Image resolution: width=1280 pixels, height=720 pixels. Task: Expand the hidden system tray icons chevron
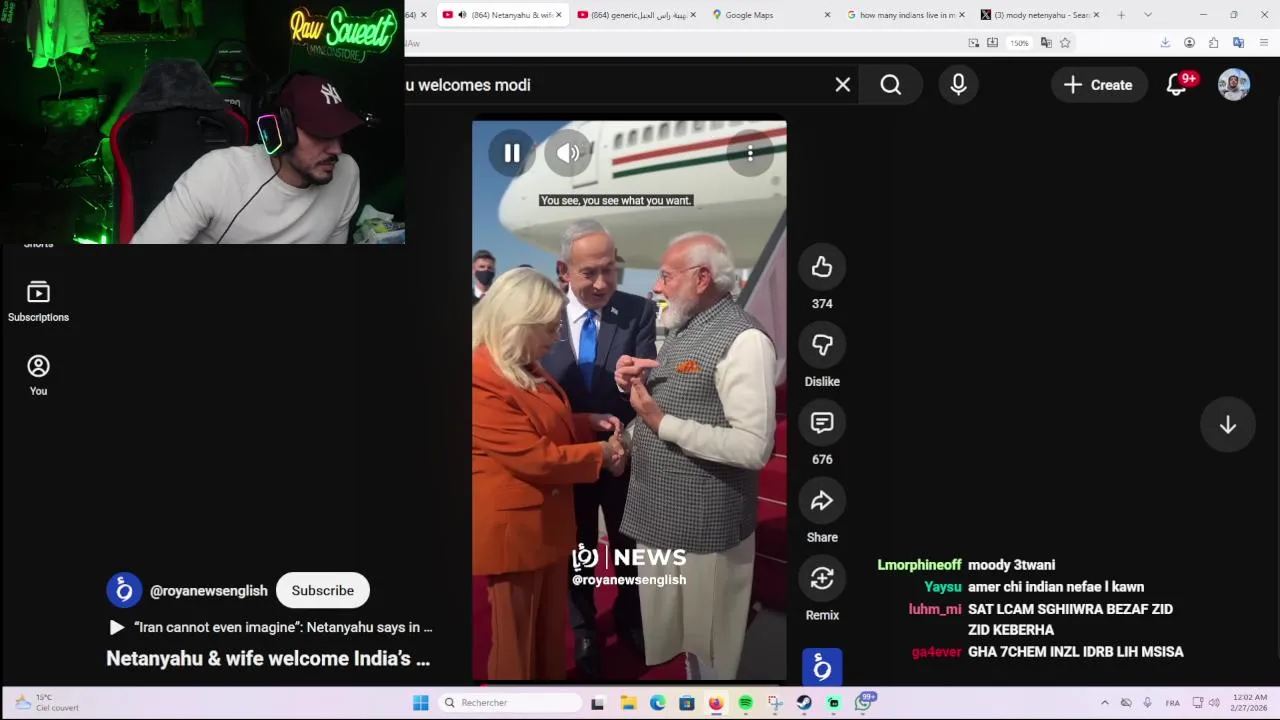pyautogui.click(x=1104, y=703)
